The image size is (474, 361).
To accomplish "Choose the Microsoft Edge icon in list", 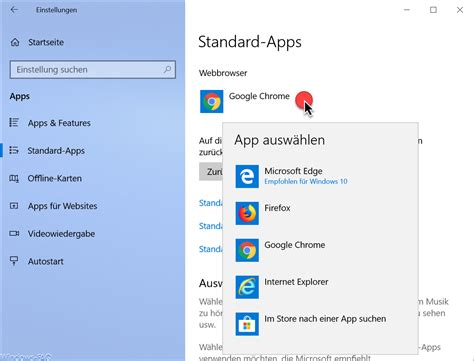I will click(247, 176).
